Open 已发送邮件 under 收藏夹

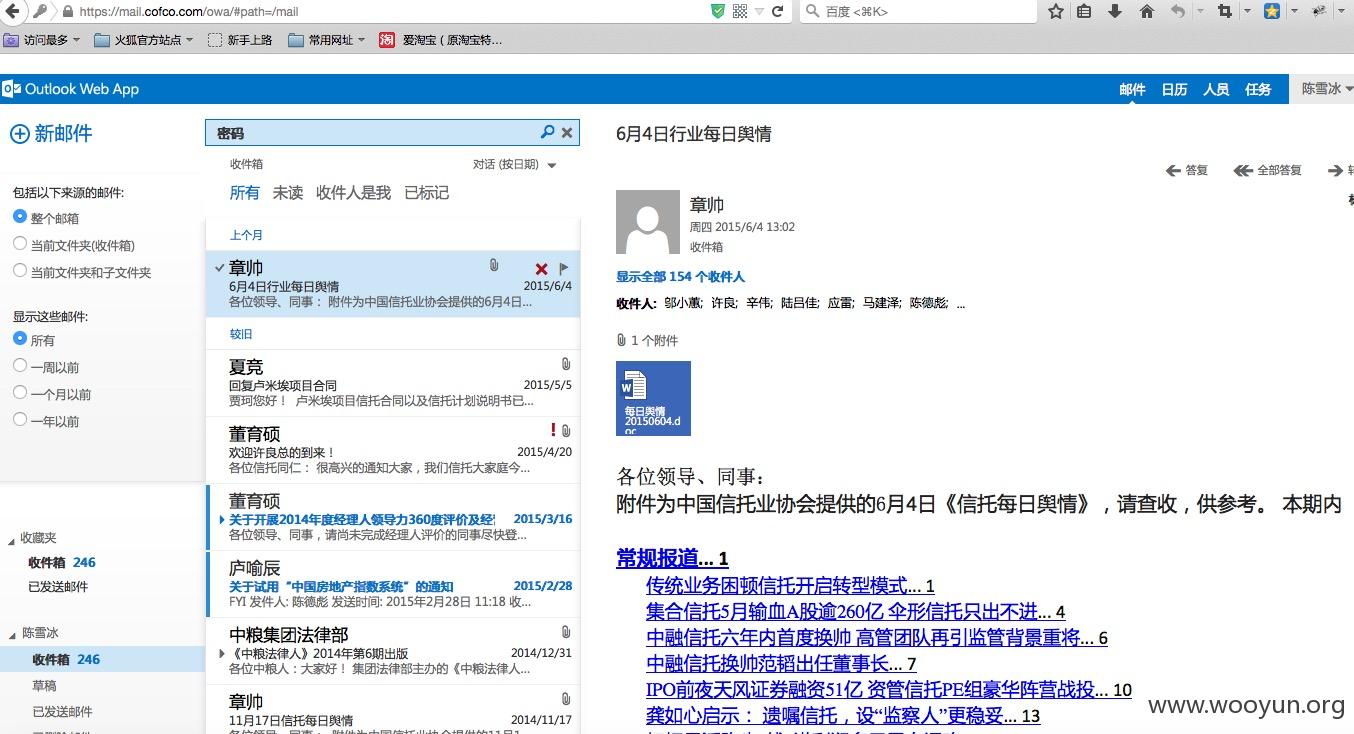point(58,586)
